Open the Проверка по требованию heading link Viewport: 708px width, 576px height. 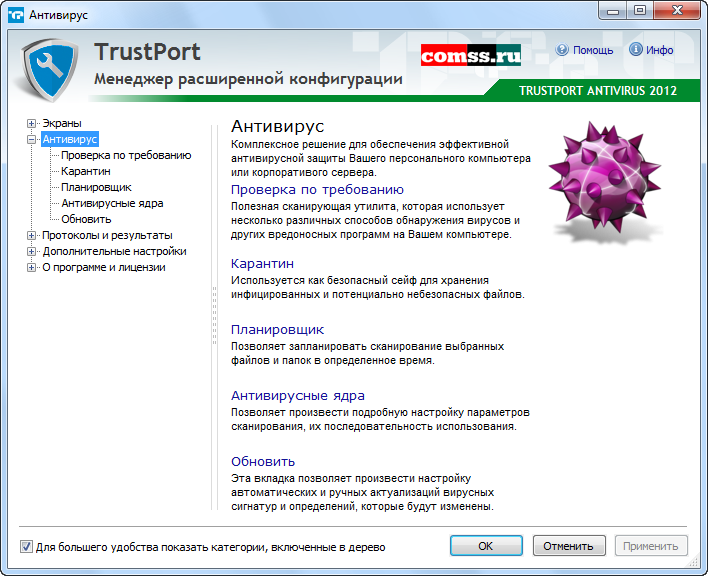pyautogui.click(x=317, y=190)
